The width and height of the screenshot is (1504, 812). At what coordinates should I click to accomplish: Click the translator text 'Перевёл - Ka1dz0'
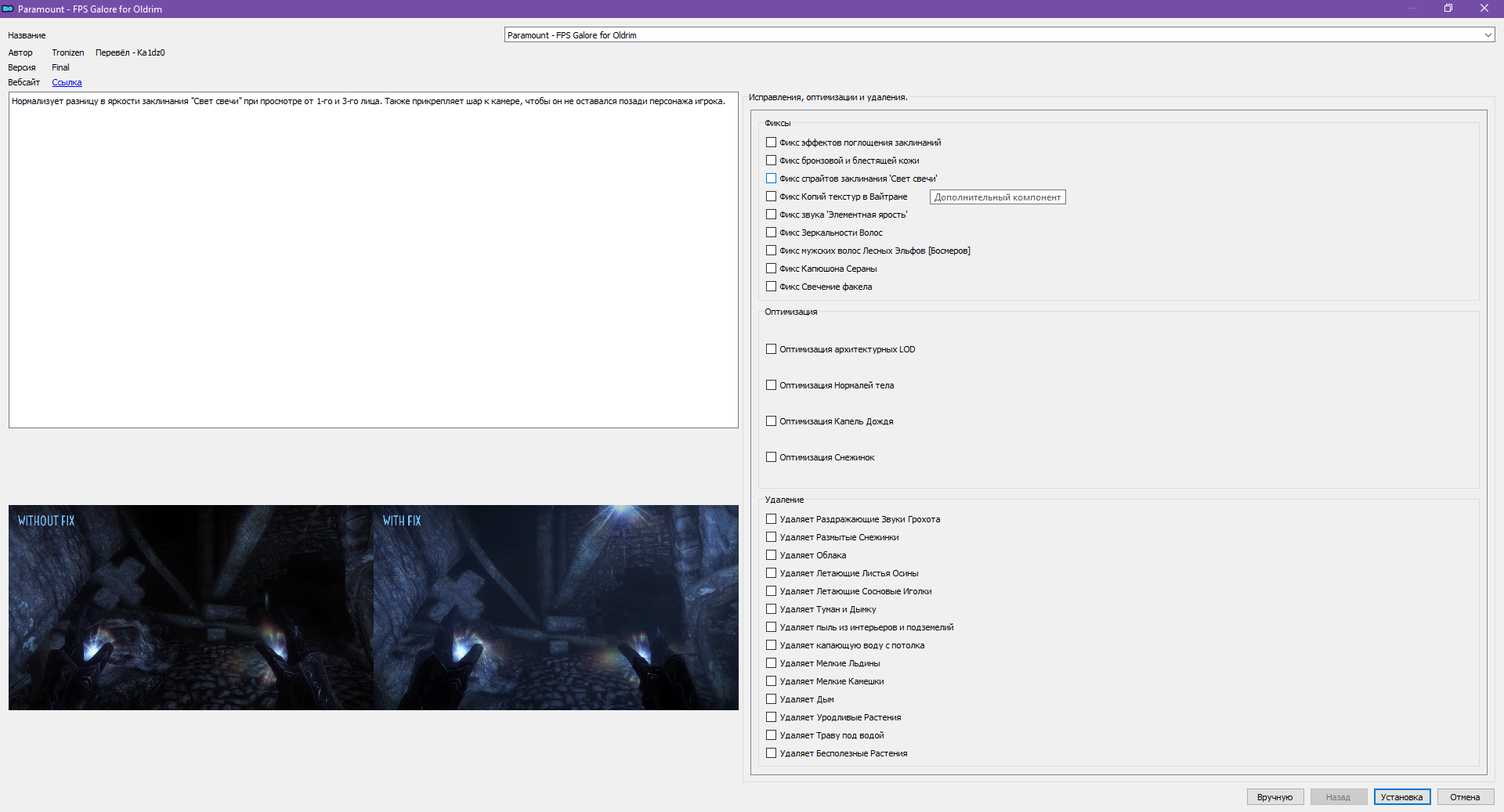tap(130, 52)
